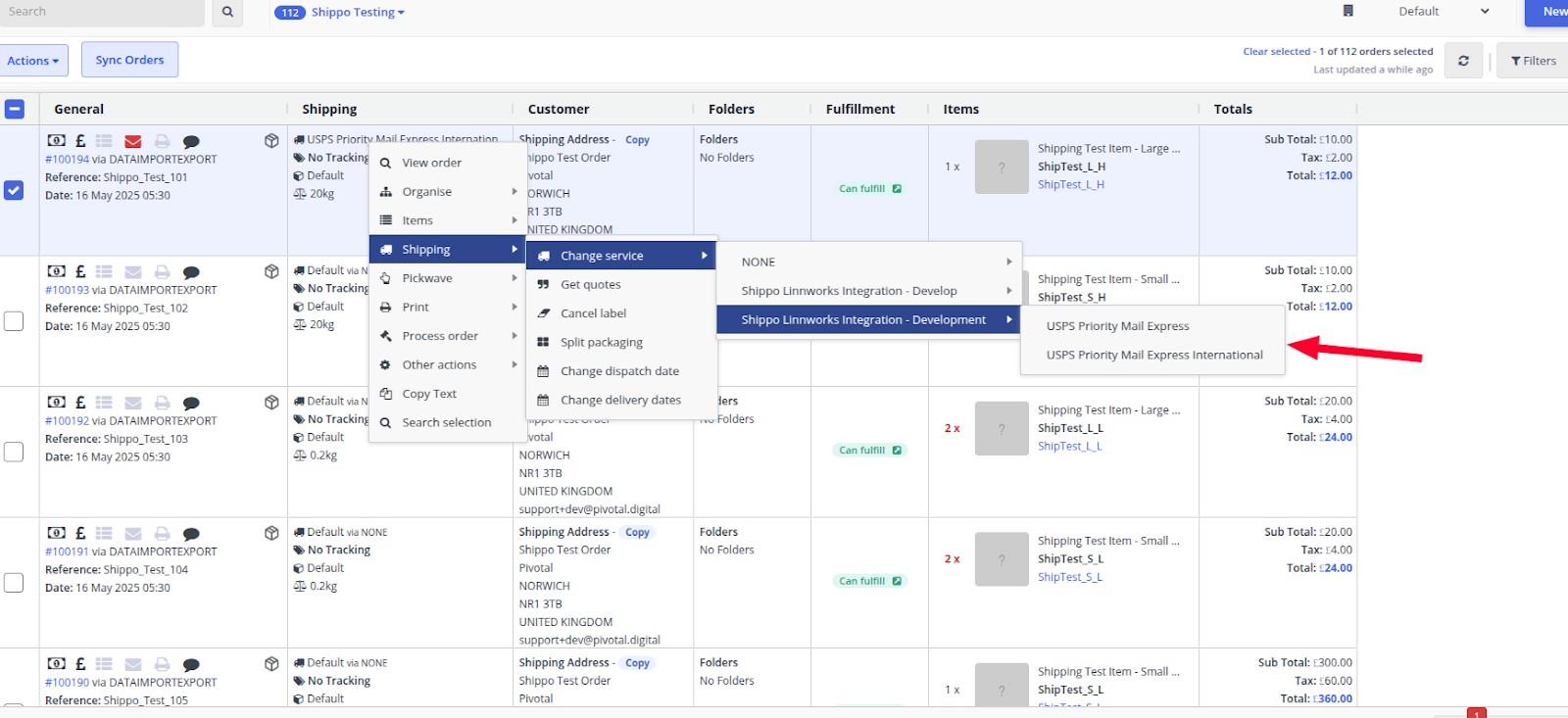The width and height of the screenshot is (1568, 718).
Task: Click the red email icon on order #100194
Action: click(133, 141)
